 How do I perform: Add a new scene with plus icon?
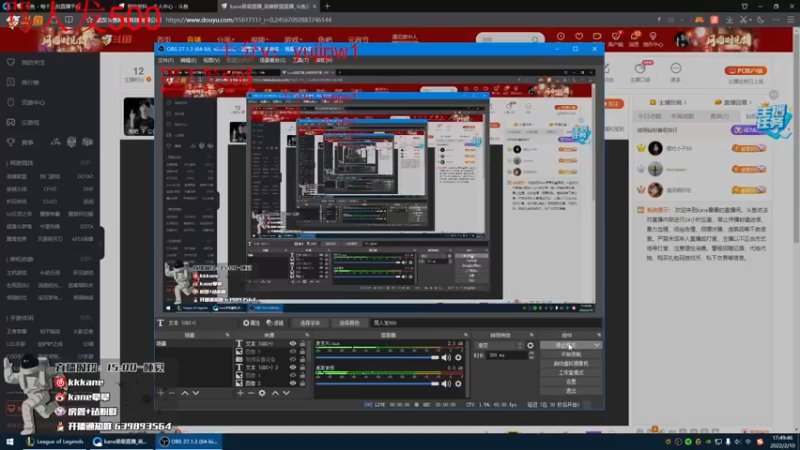pyautogui.click(x=161, y=393)
